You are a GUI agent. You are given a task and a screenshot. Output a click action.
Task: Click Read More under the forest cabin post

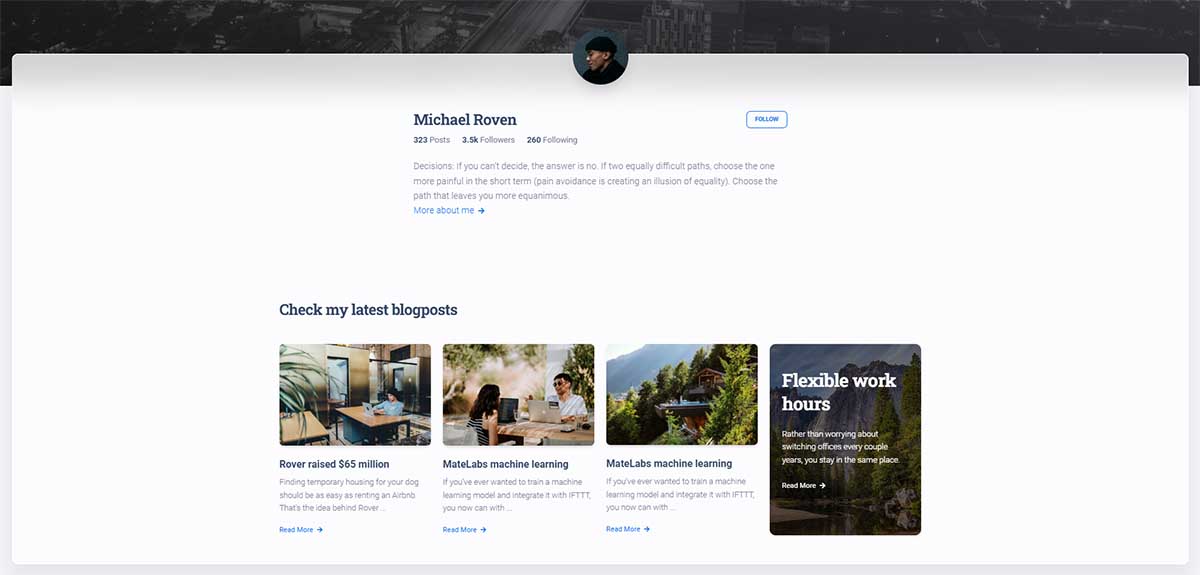tap(623, 529)
